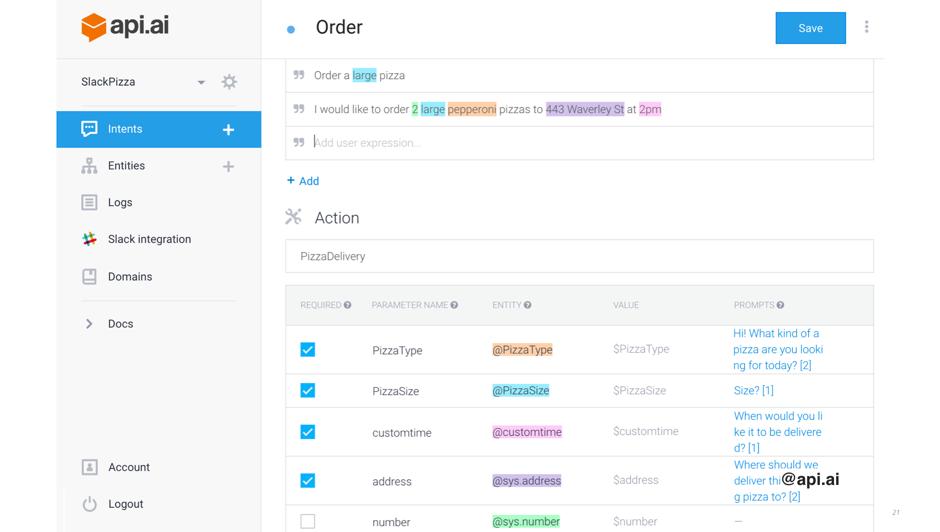This screenshot has height=532, width=940.
Task: Open the @PizzaSize entity selector
Action: (x=520, y=391)
